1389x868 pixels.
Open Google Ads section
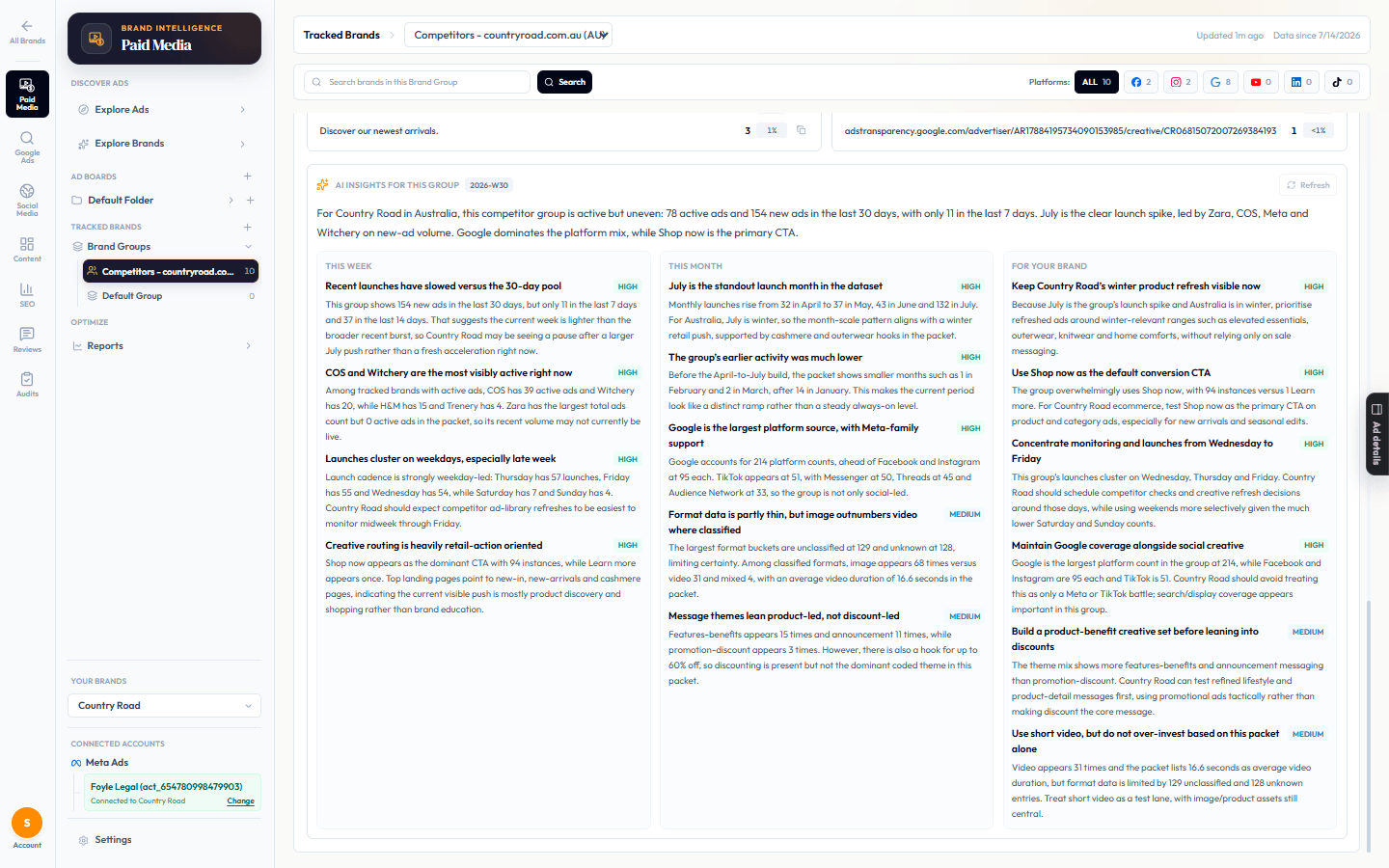point(27,147)
